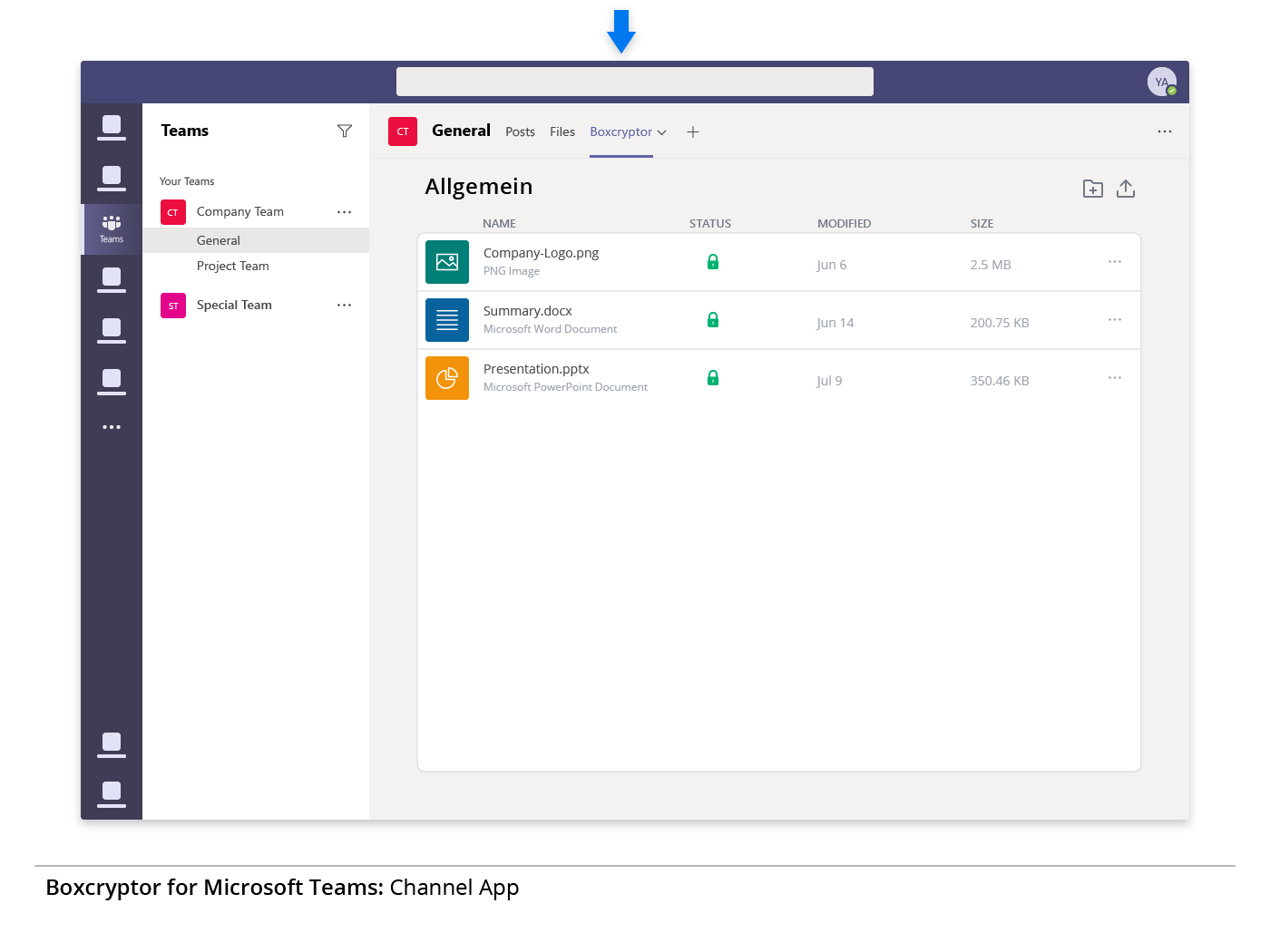Click the 2.5 MB size value

[x=991, y=265]
